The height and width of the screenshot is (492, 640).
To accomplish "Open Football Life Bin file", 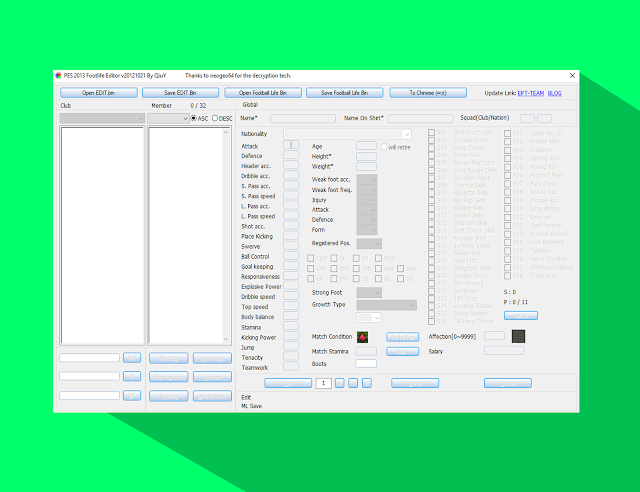I will pyautogui.click(x=263, y=93).
